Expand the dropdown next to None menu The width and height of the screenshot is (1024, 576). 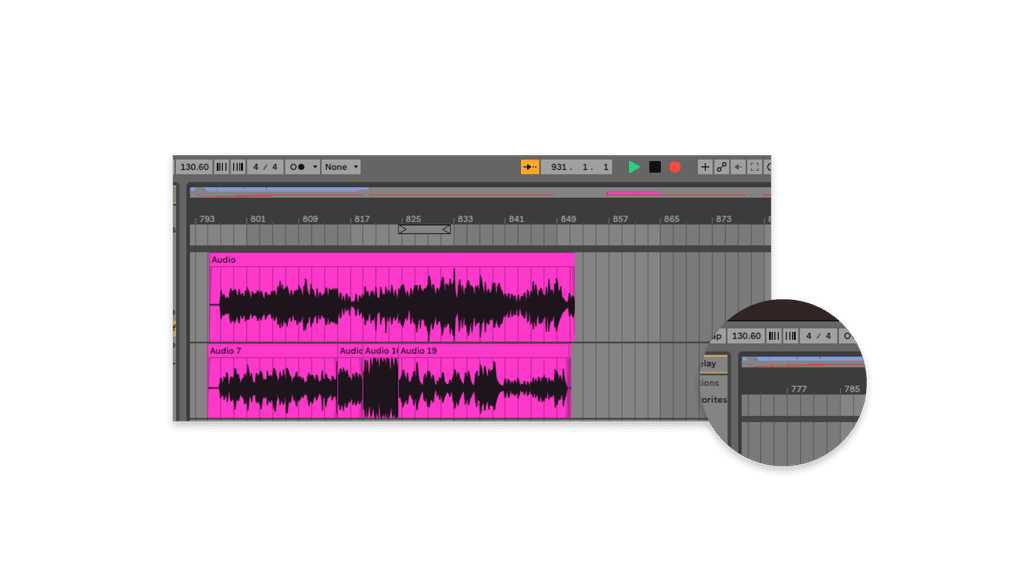pyautogui.click(x=356, y=167)
